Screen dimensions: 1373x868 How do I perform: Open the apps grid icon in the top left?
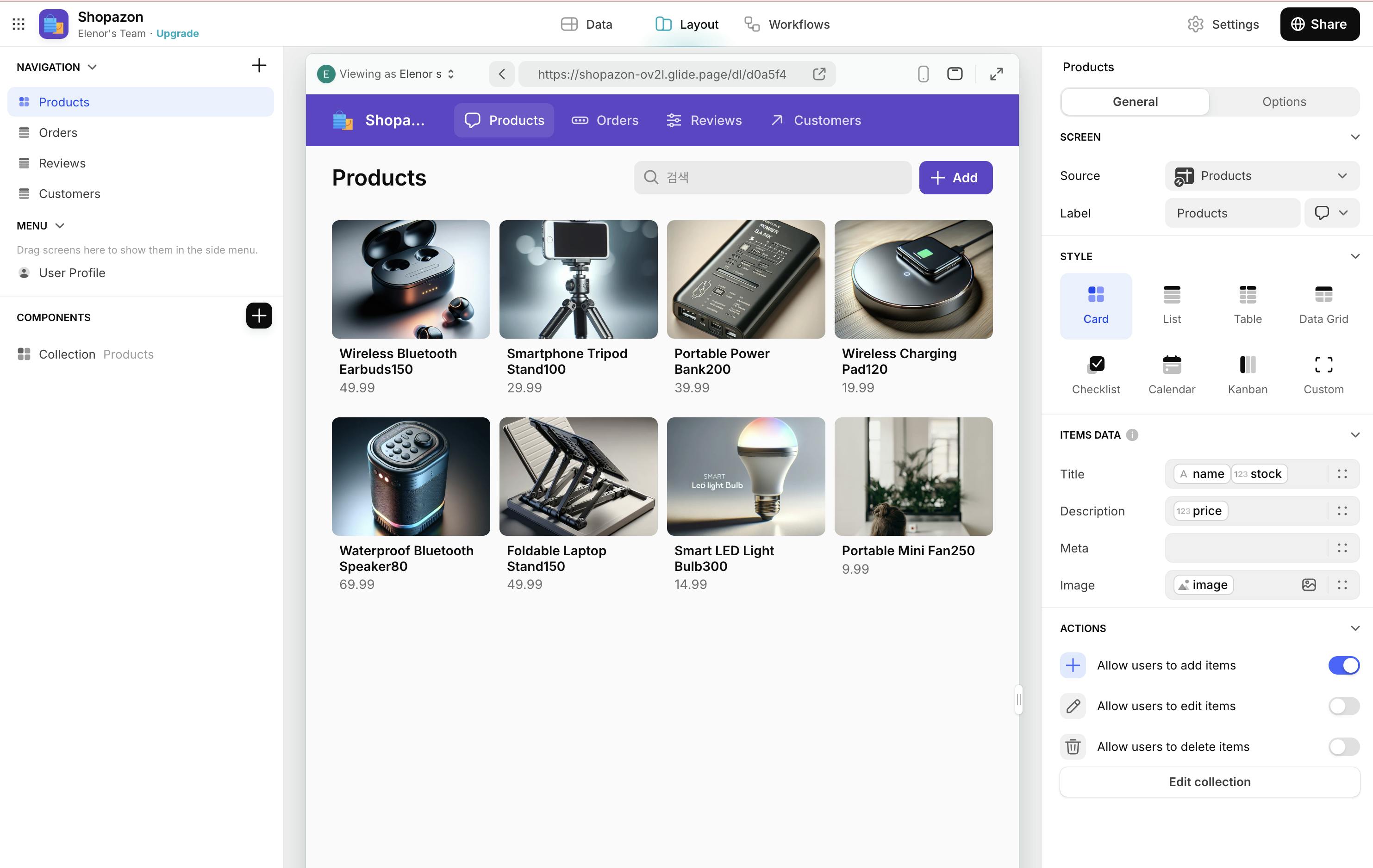pos(18,24)
